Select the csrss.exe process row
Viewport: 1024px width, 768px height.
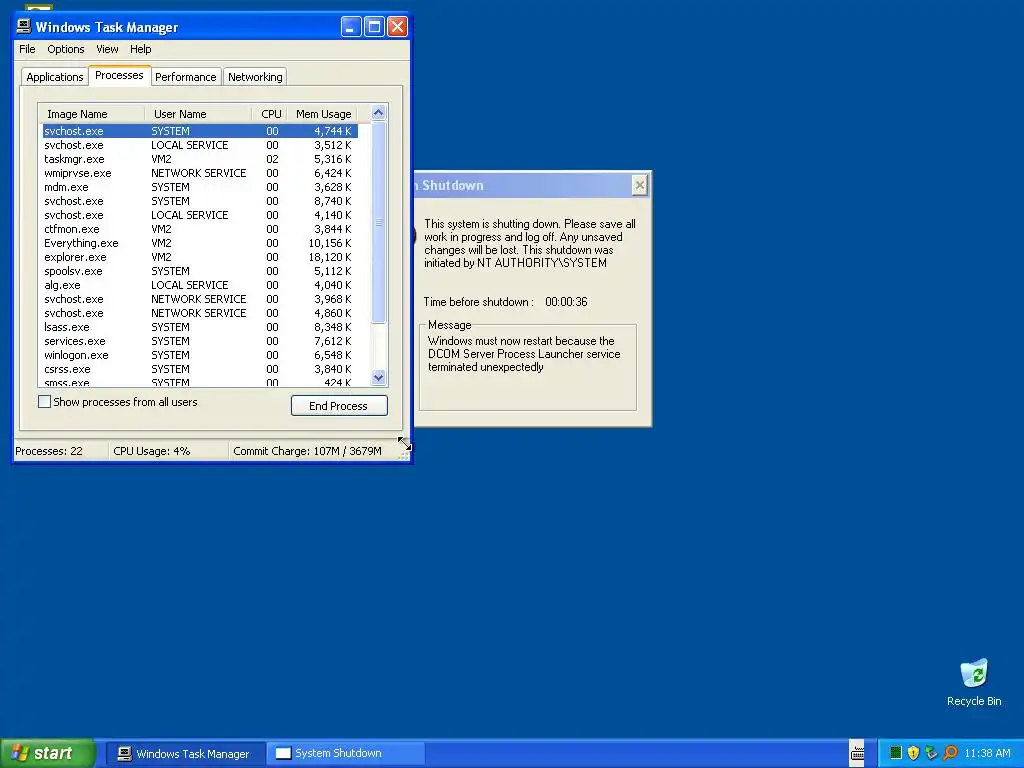200,369
